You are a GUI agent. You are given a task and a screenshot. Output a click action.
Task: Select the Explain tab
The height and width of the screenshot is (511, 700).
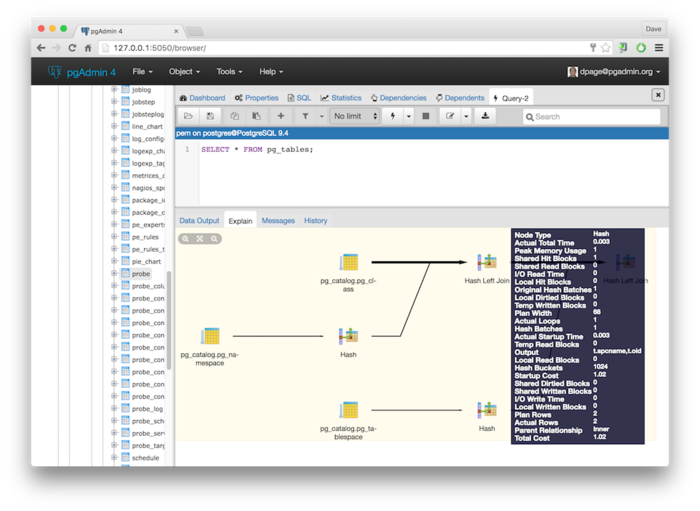[240, 220]
